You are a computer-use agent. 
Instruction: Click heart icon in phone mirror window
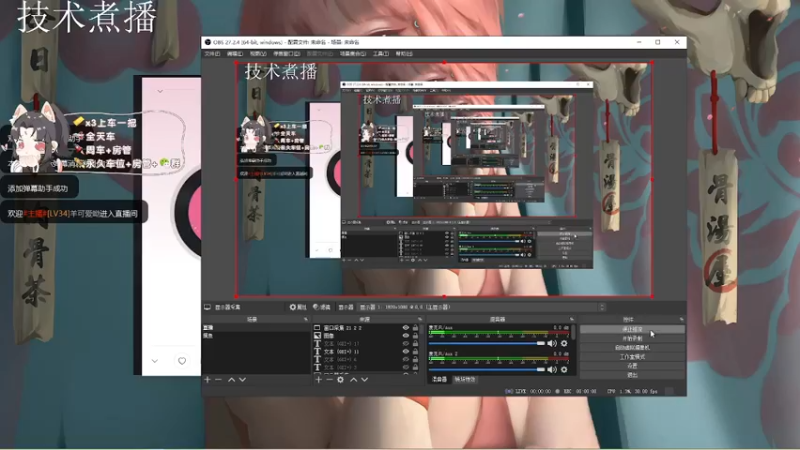pyautogui.click(x=182, y=361)
